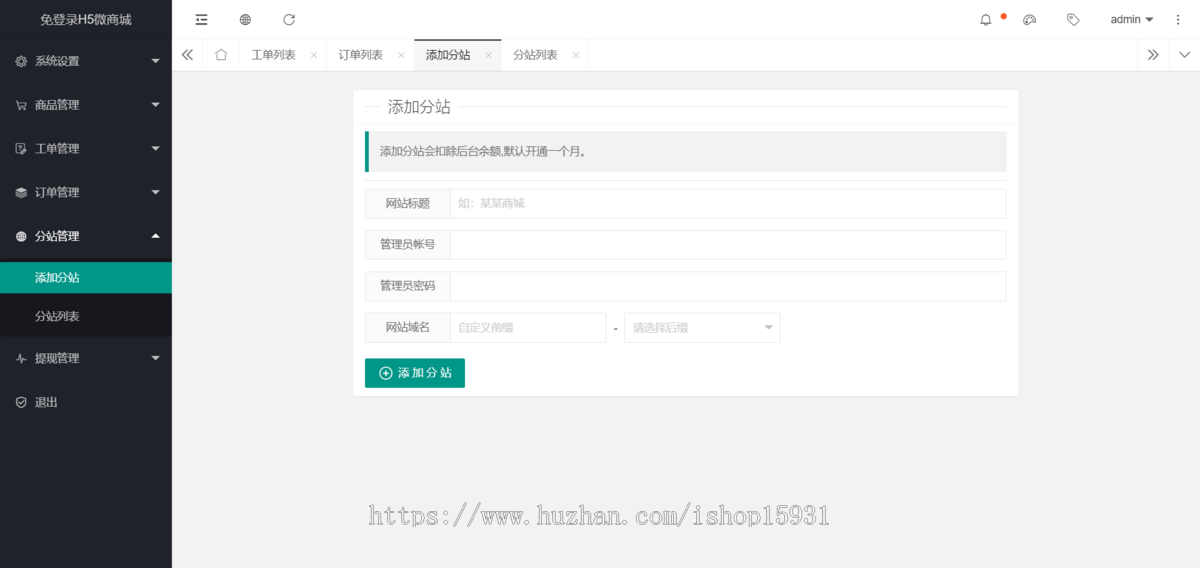Click the 退出 shield icon
The image size is (1200, 568).
(x=21, y=402)
